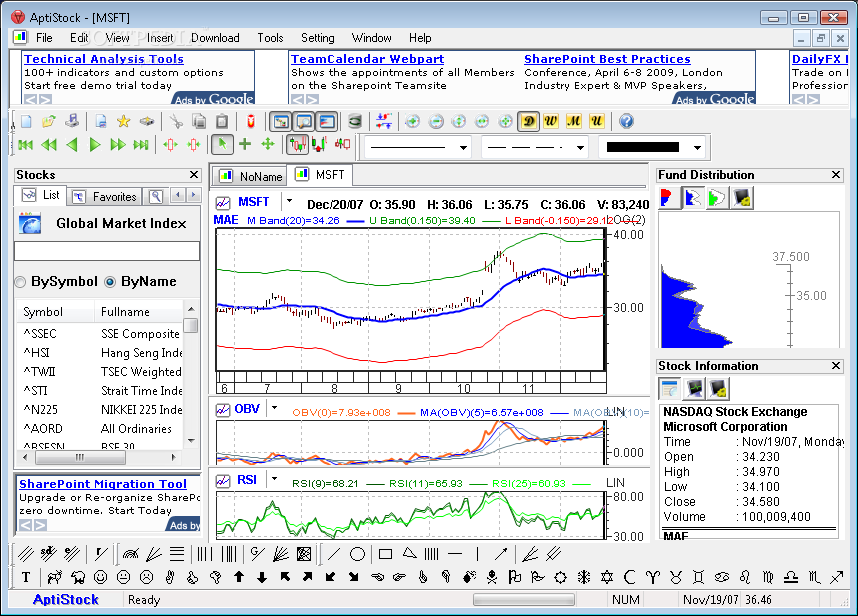The width and height of the screenshot is (858, 616).
Task: Select the ^N225 NIKKEI 225 row
Action: pyautogui.click(x=101, y=410)
